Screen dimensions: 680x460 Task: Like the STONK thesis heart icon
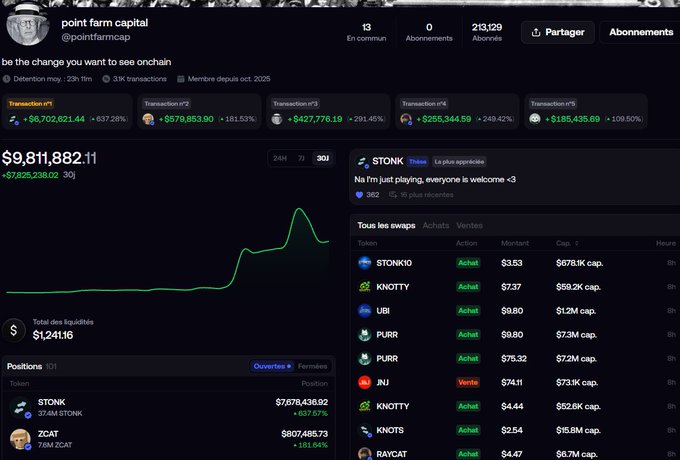click(x=359, y=195)
